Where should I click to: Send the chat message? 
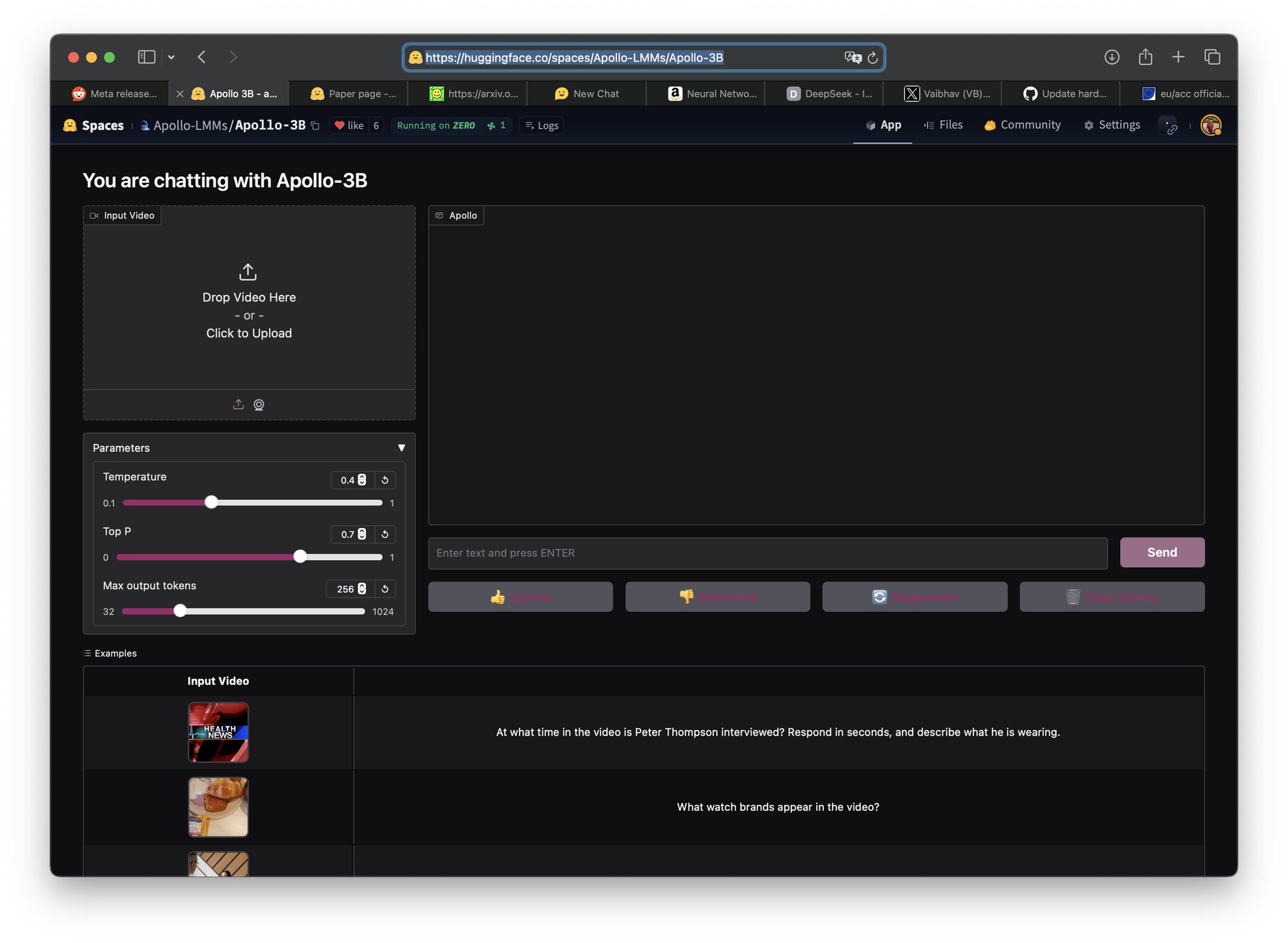tap(1162, 553)
